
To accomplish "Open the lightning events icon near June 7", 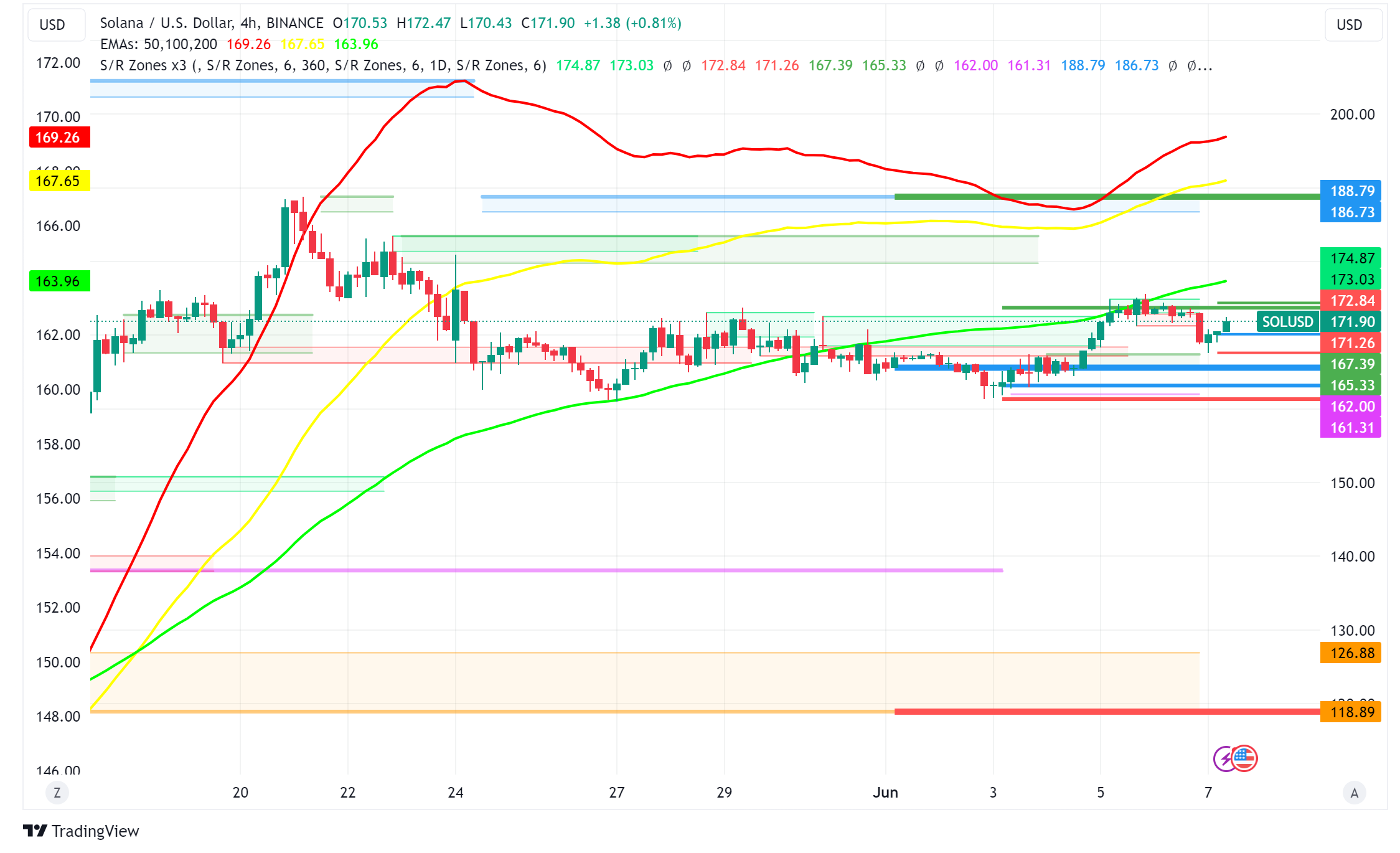I will coord(1223,758).
